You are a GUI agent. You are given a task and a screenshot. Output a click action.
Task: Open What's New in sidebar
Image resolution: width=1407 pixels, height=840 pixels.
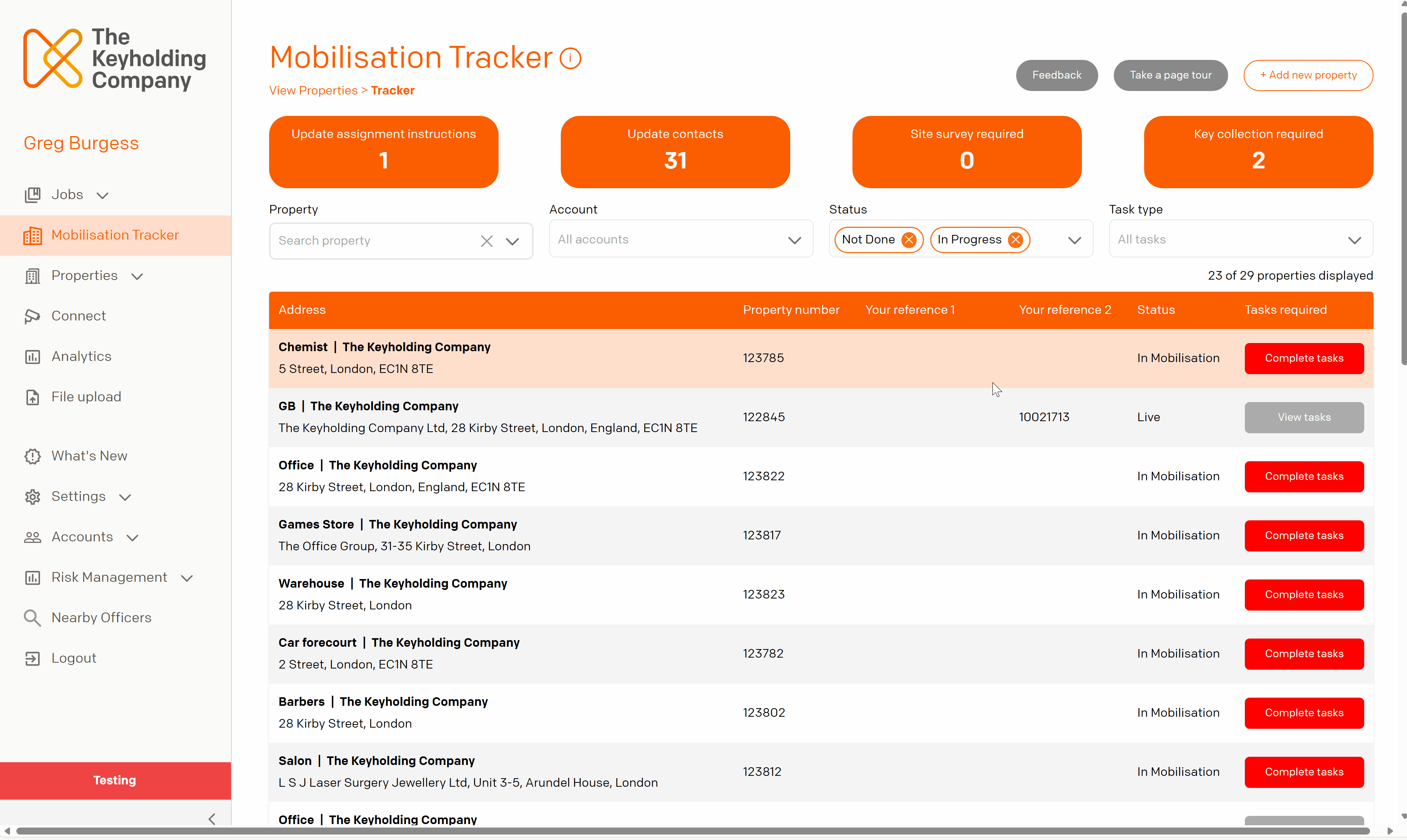coord(89,456)
